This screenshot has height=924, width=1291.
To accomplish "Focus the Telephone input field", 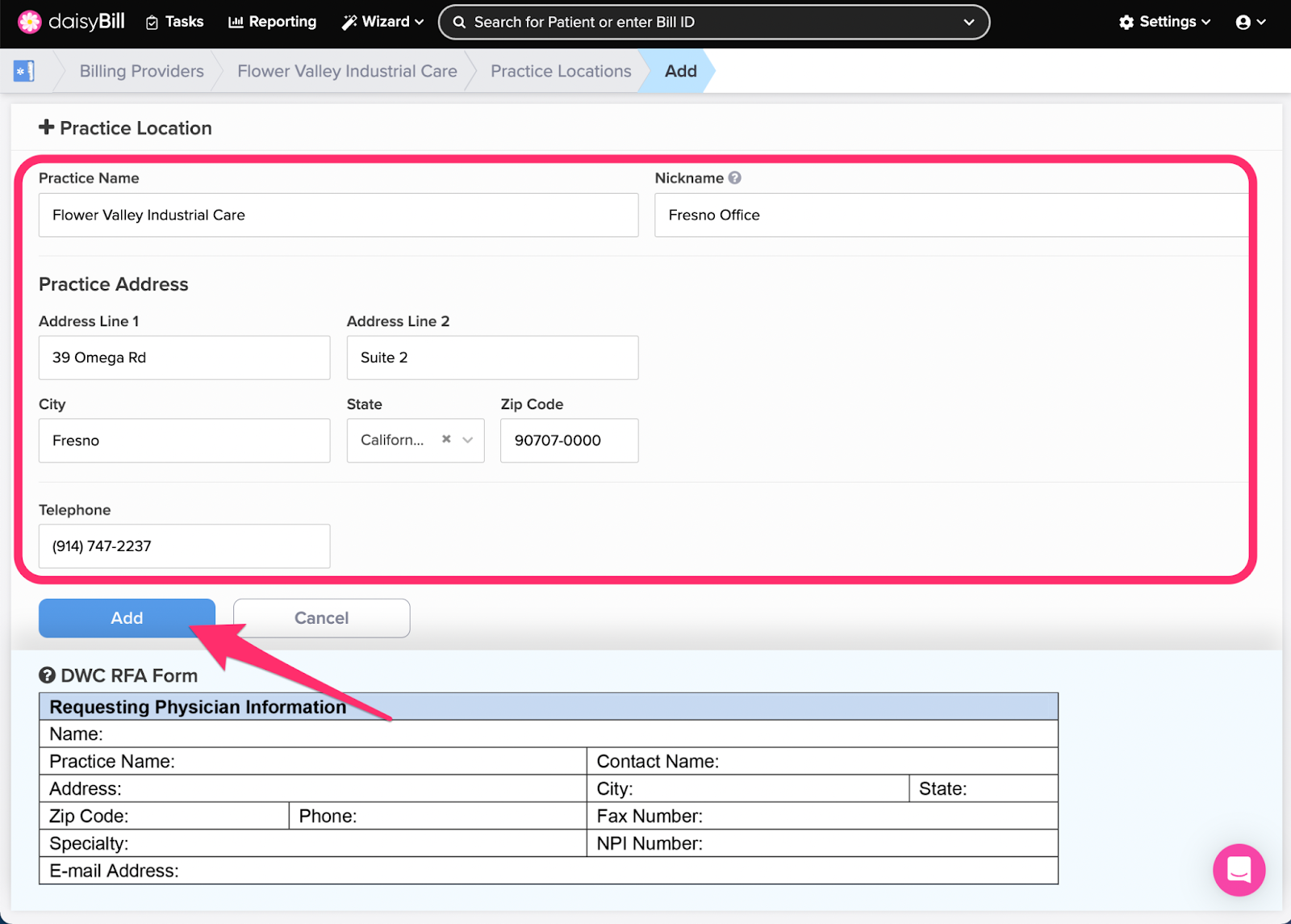I will coord(184,546).
